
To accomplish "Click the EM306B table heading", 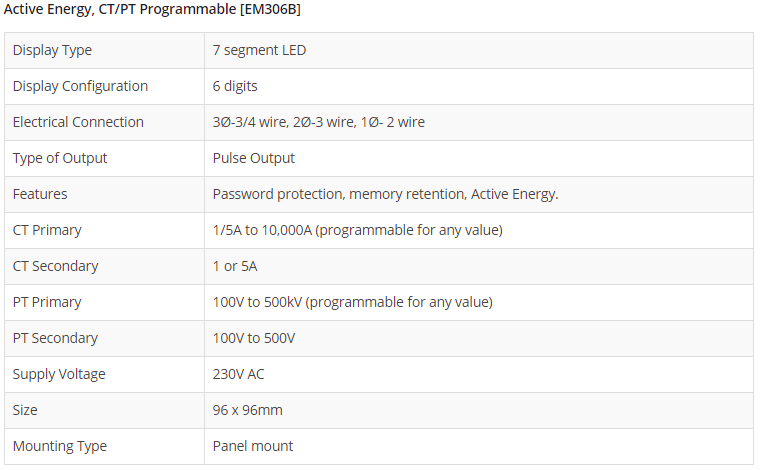I will pos(152,10).
